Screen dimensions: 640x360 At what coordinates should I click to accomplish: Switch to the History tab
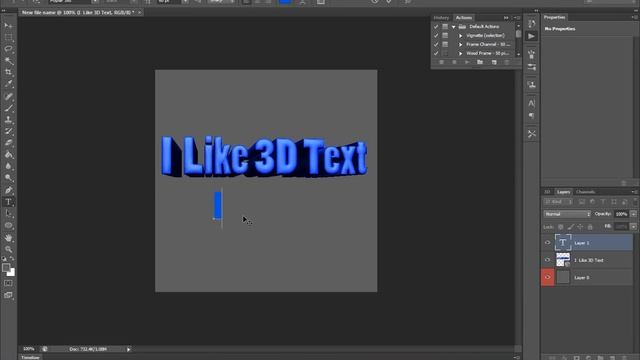(441, 18)
